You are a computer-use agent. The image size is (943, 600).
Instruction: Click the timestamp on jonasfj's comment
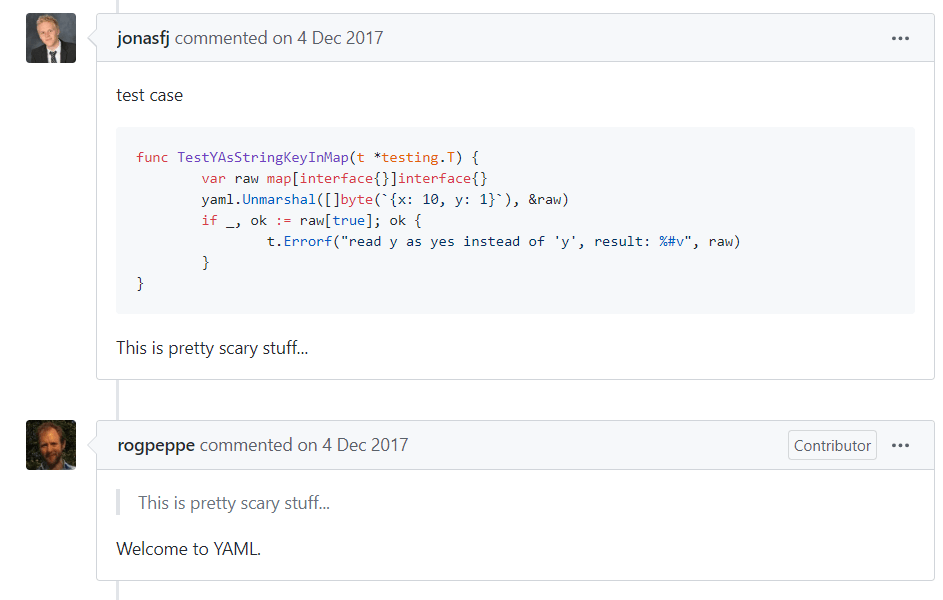coord(340,39)
